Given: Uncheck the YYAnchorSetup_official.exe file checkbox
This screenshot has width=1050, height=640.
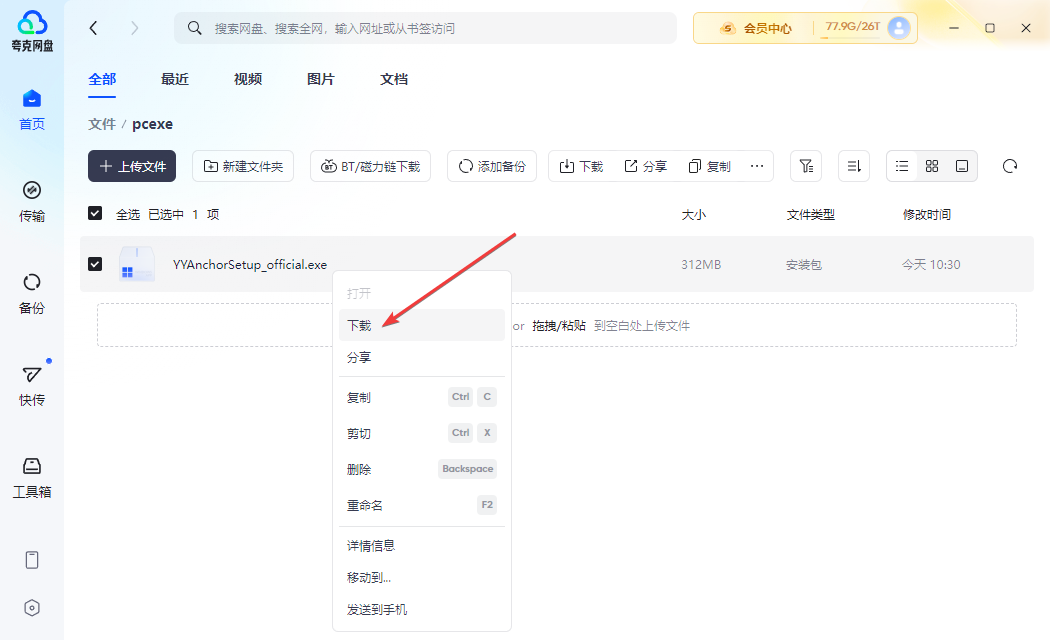Looking at the screenshot, I should pos(95,264).
